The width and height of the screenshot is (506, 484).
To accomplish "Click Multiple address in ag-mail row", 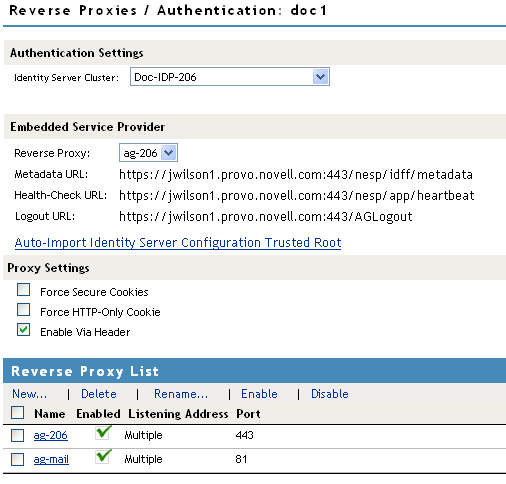I will point(143,459).
